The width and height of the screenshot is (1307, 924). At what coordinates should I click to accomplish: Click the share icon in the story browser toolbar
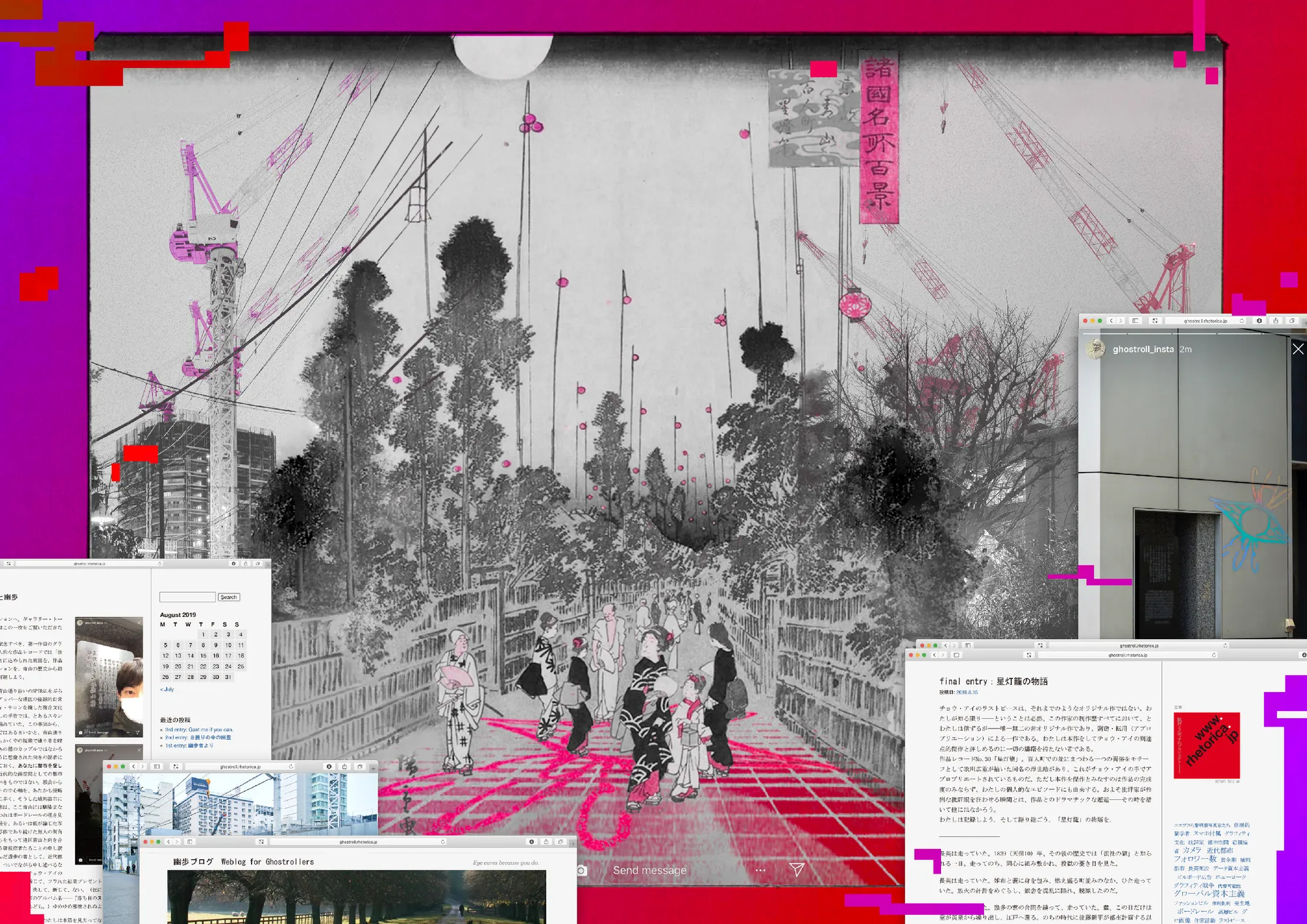point(1276,321)
